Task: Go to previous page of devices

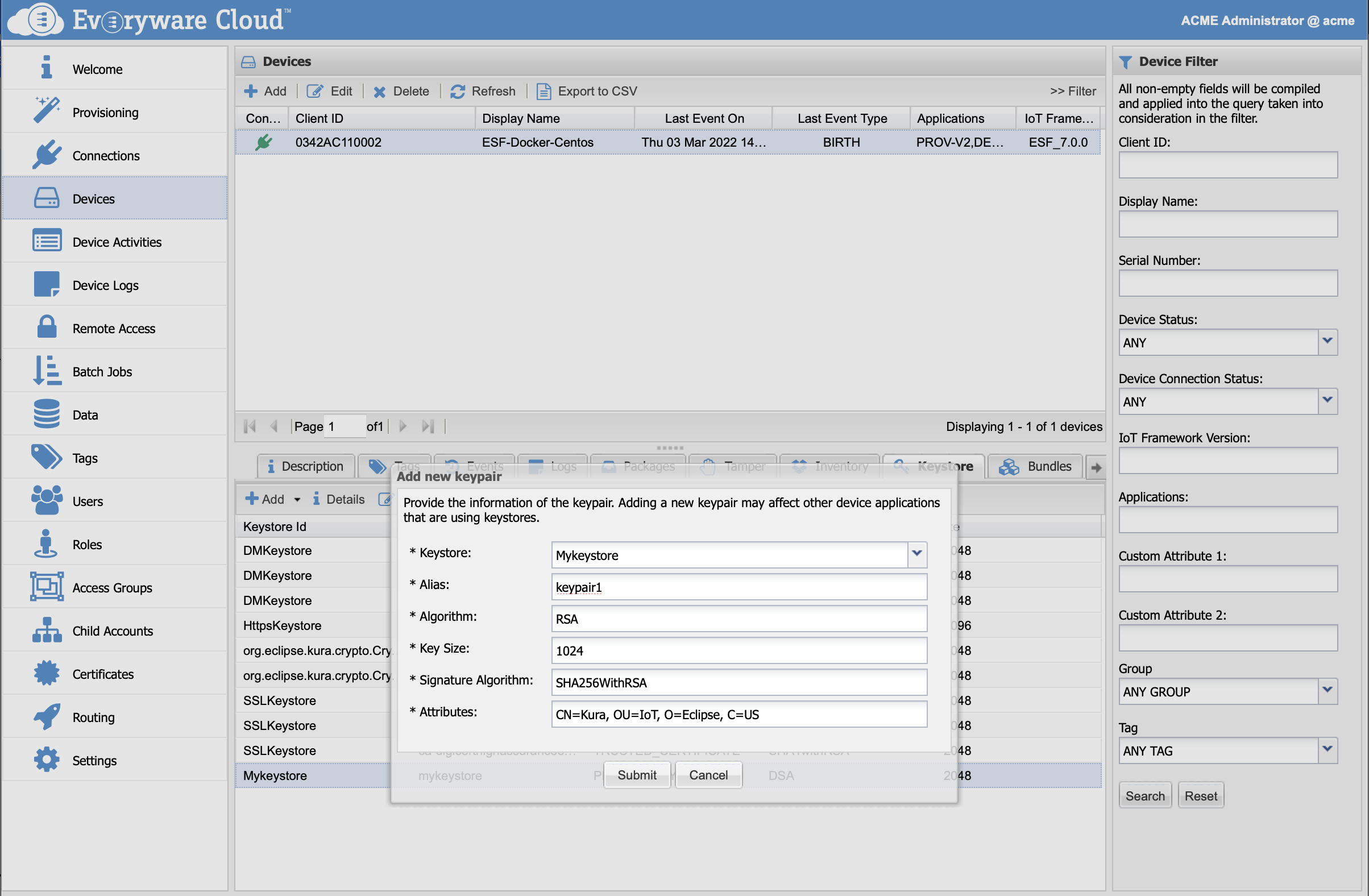Action: 274,426
